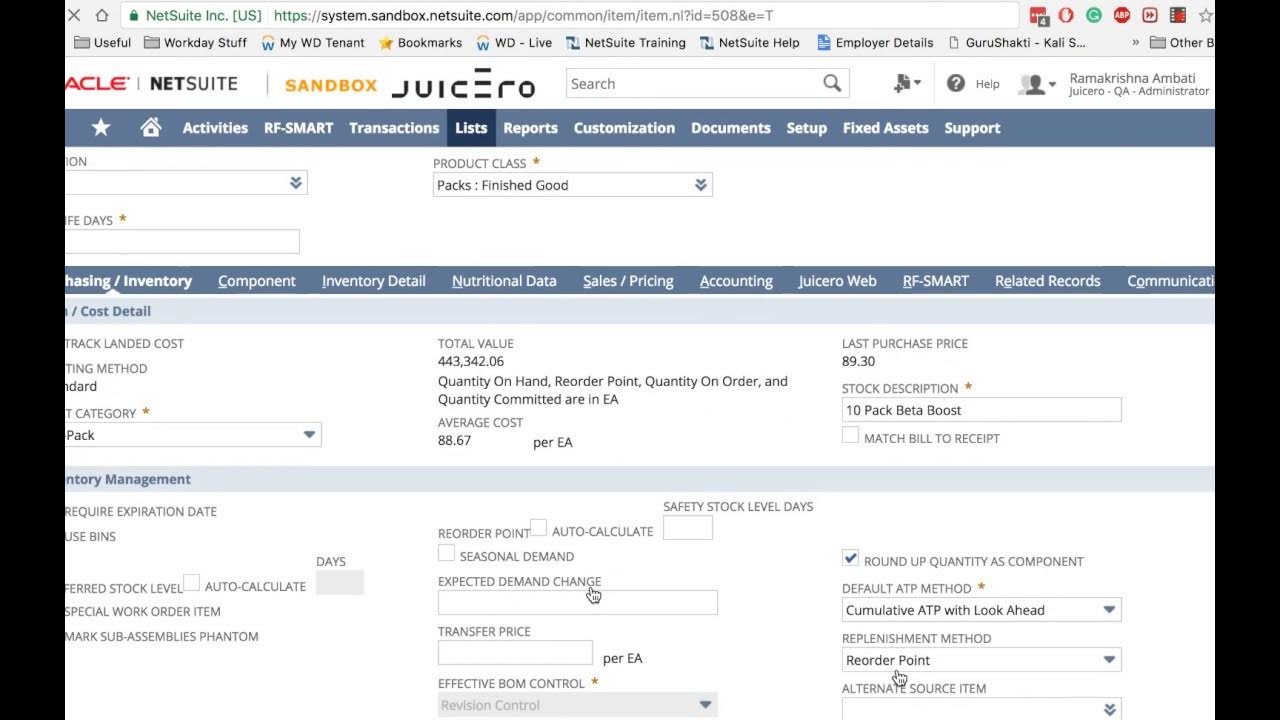Click the LastPass extension icon with badge 4
This screenshot has height=720, width=1280.
pyautogui.click(x=1039, y=16)
